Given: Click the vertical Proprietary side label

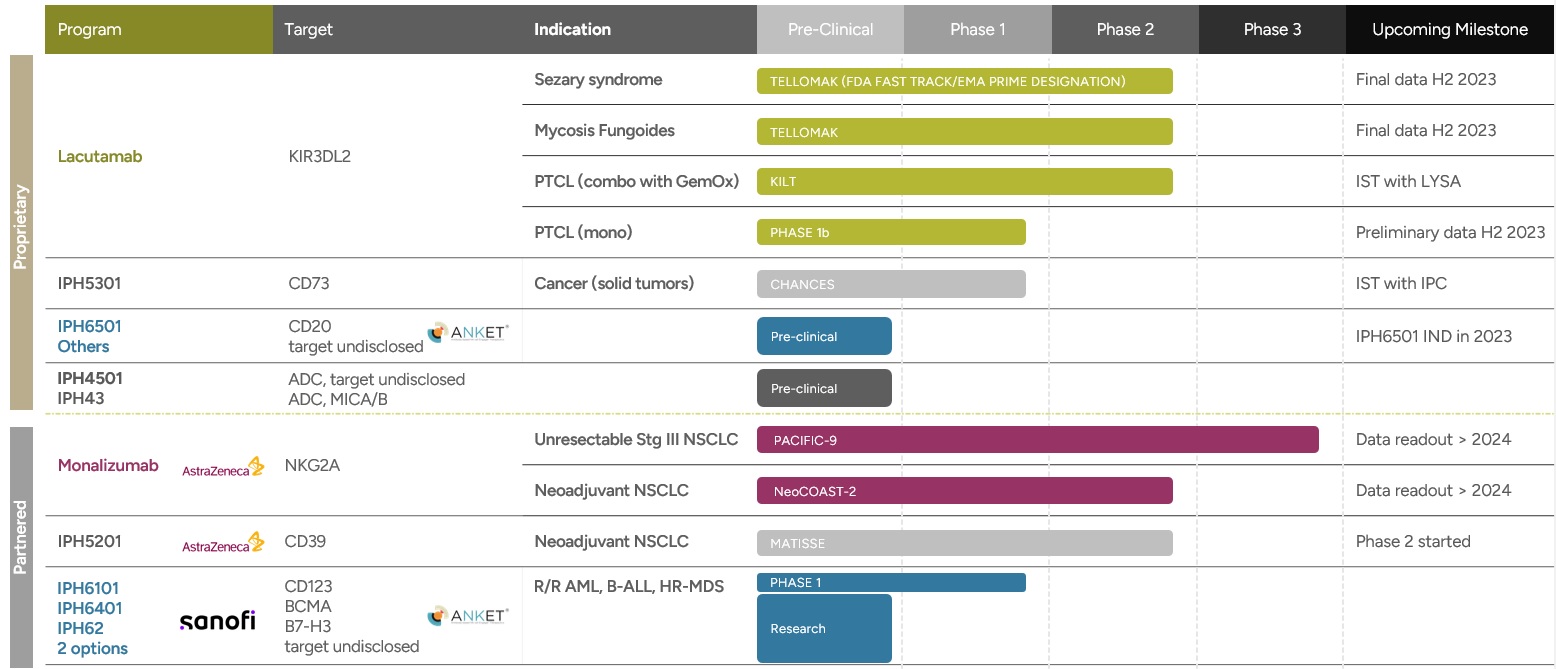Looking at the screenshot, I should tap(21, 226).
